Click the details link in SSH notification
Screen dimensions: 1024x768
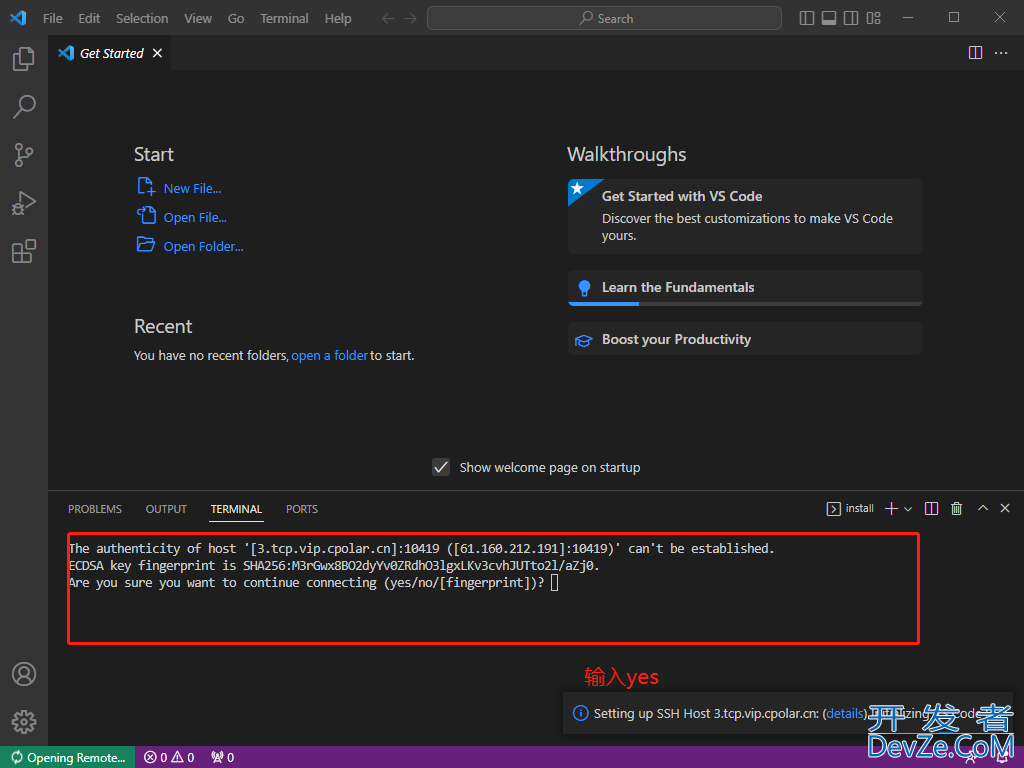click(x=844, y=713)
